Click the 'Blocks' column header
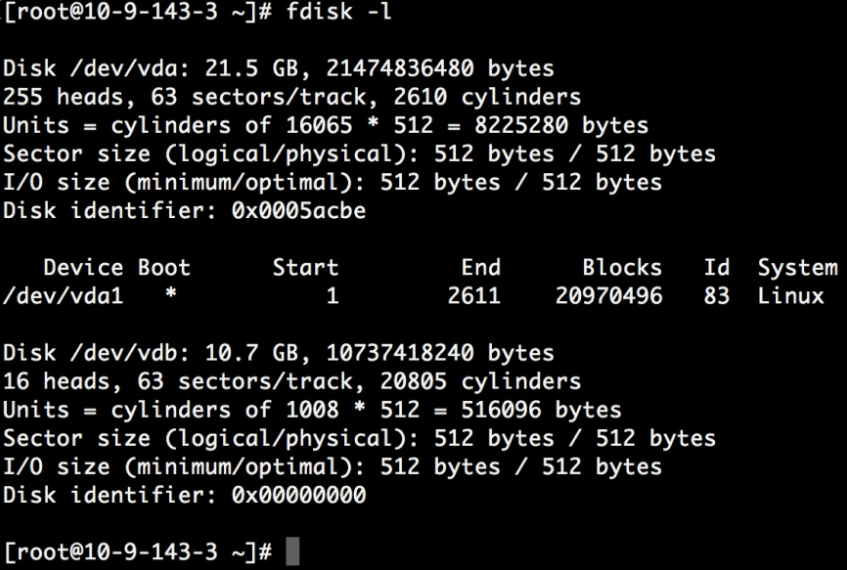The image size is (847, 570). [x=622, y=267]
